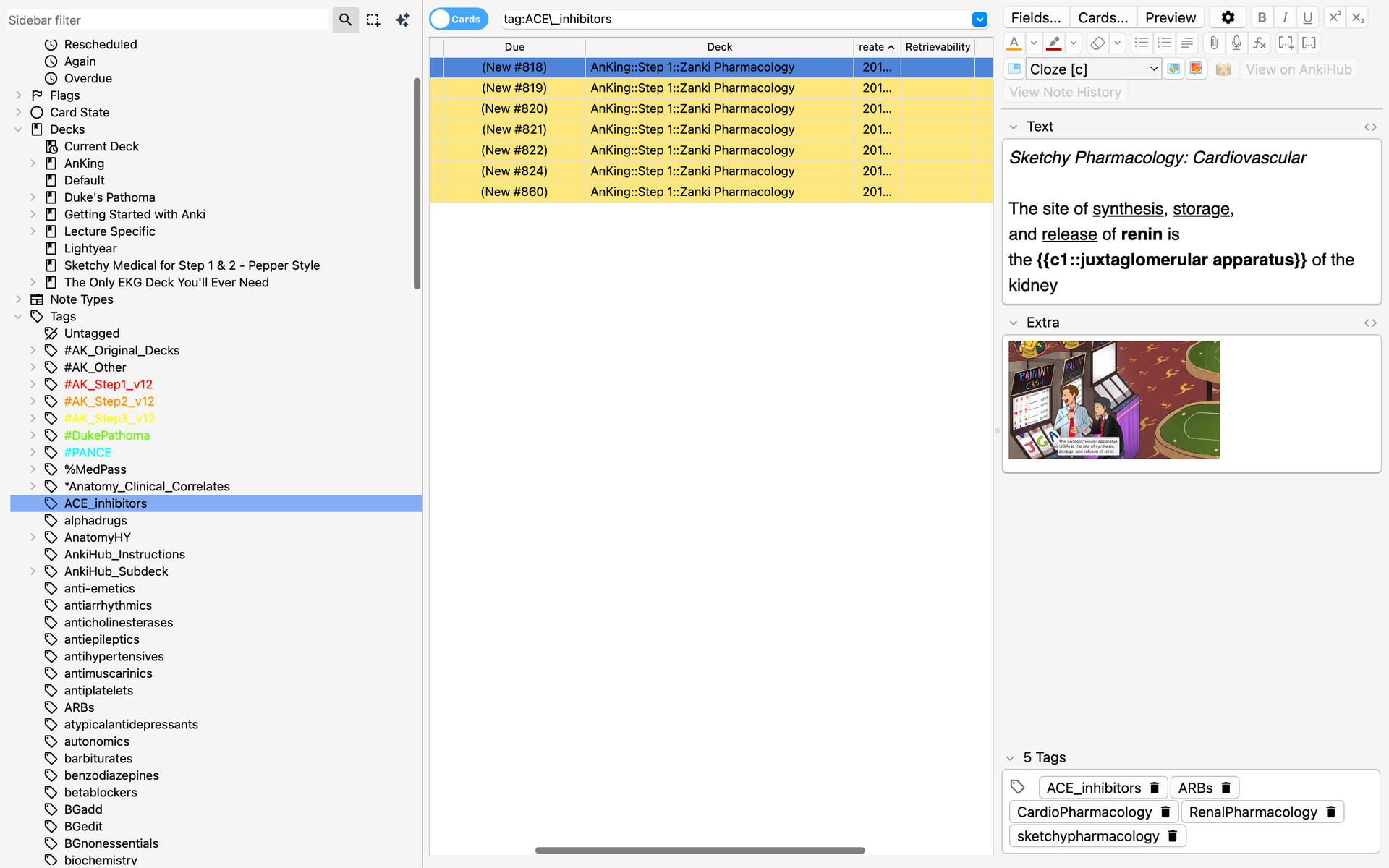Delete the ARBs tag via trash icon
Screen dimensions: 1389x868
click(x=1226, y=788)
